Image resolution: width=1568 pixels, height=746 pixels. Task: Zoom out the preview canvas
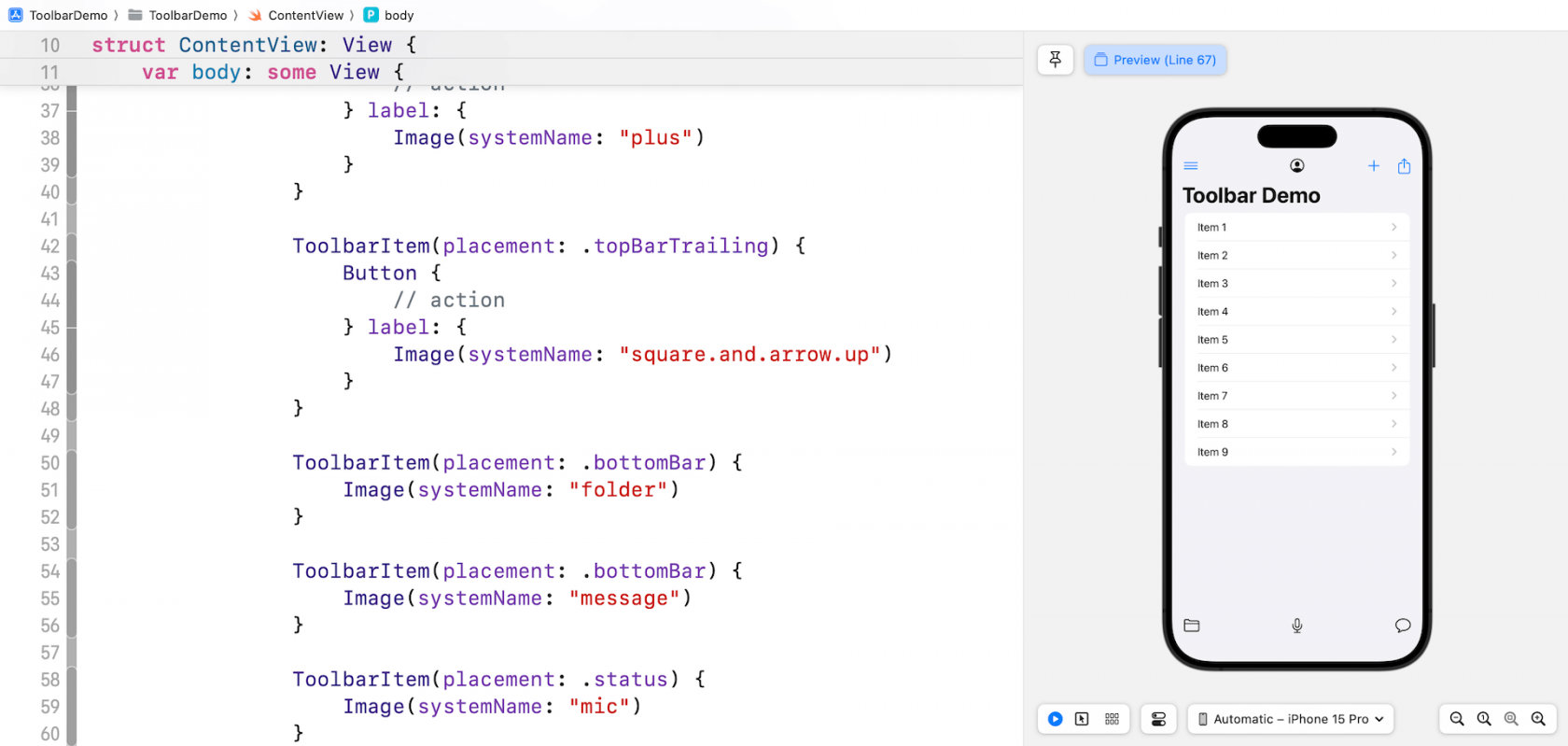[1457, 719]
